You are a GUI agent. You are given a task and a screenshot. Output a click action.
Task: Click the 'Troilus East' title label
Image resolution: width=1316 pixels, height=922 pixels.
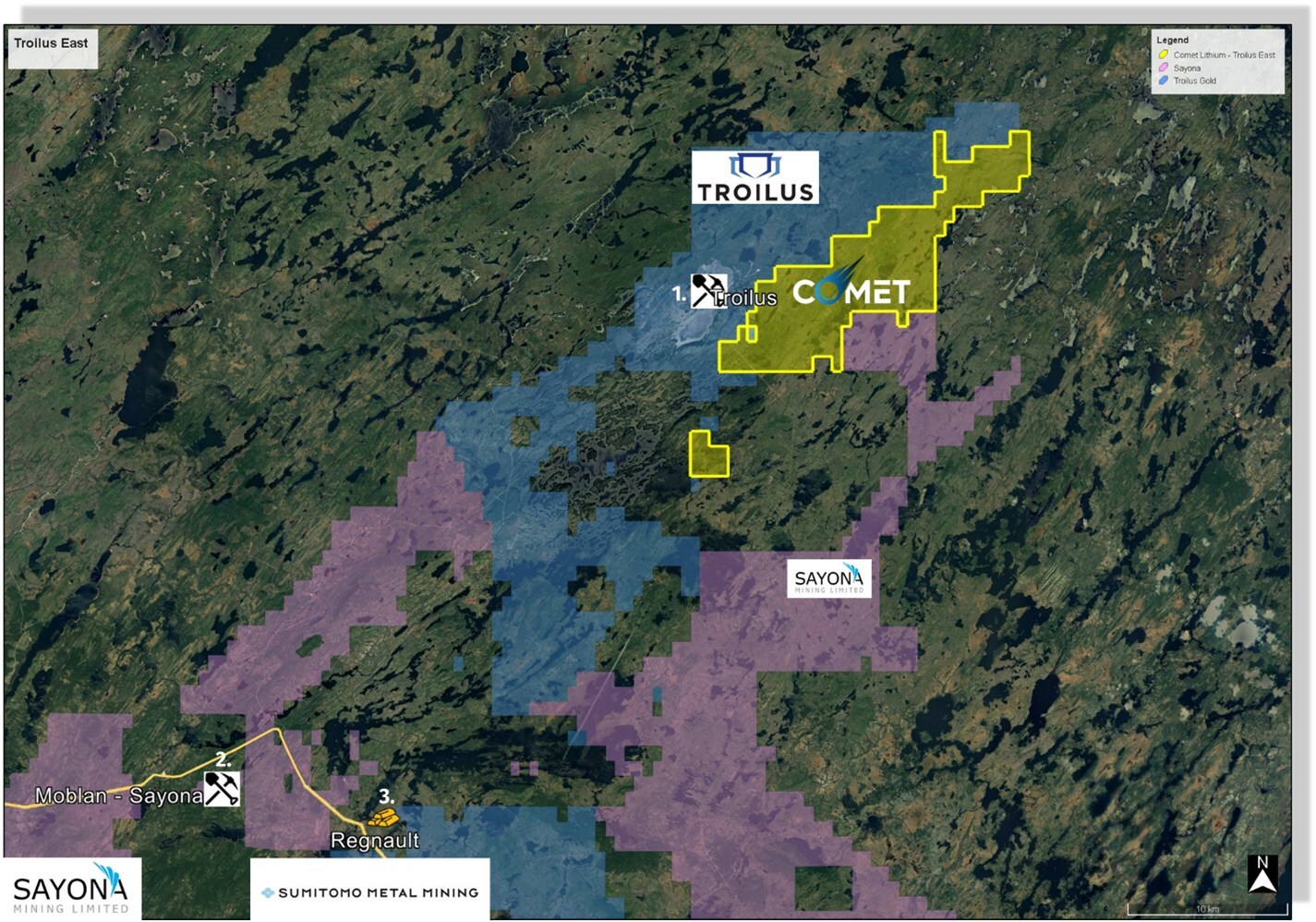51,43
